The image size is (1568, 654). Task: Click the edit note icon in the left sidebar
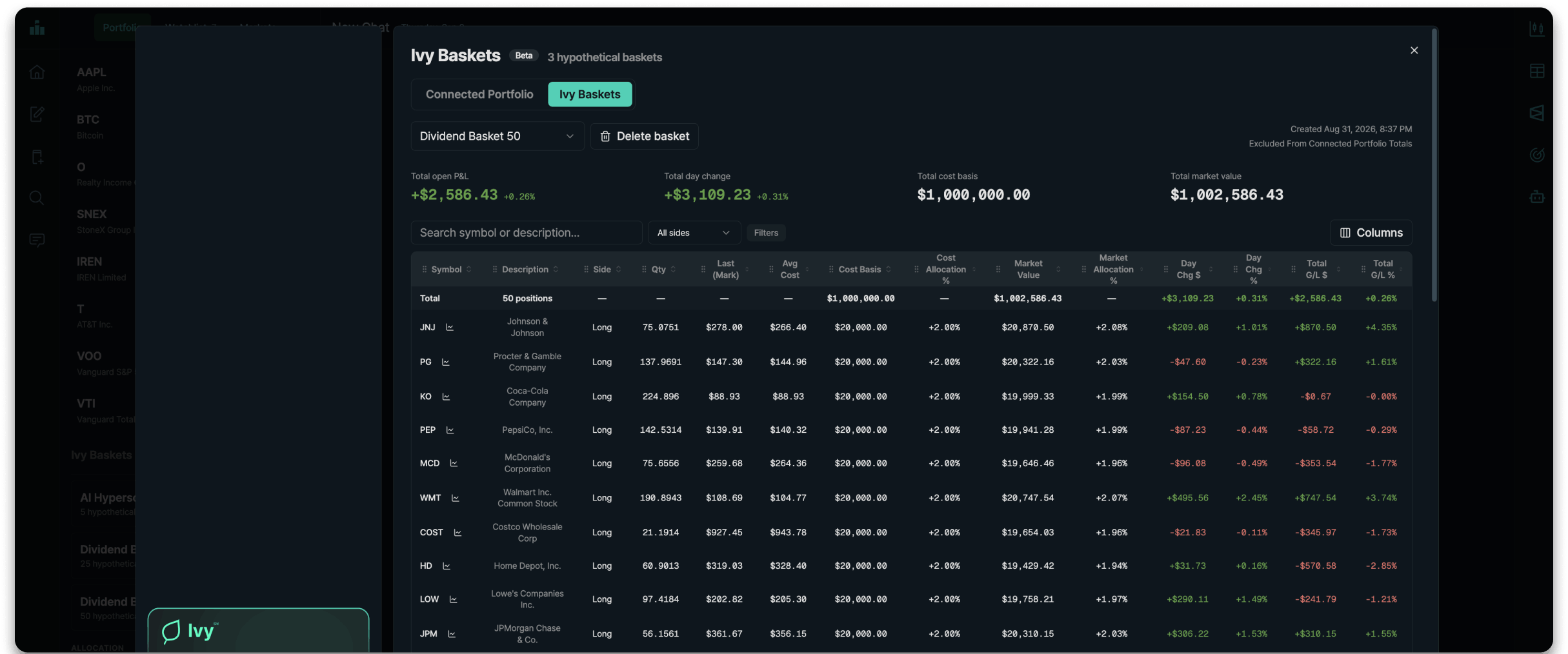(37, 114)
